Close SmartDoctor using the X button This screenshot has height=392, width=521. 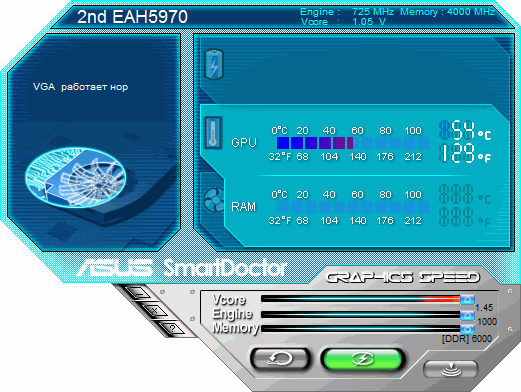click(155, 311)
